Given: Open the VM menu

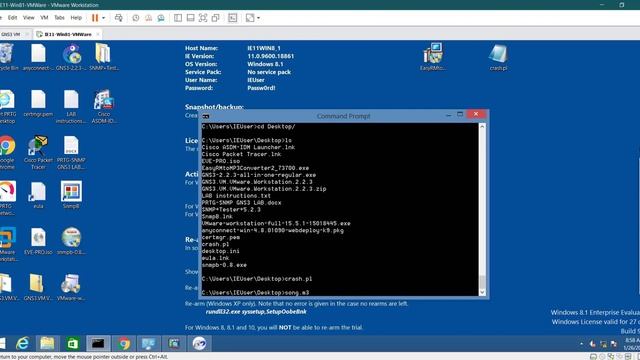Looking at the screenshot, I should coord(44,18).
